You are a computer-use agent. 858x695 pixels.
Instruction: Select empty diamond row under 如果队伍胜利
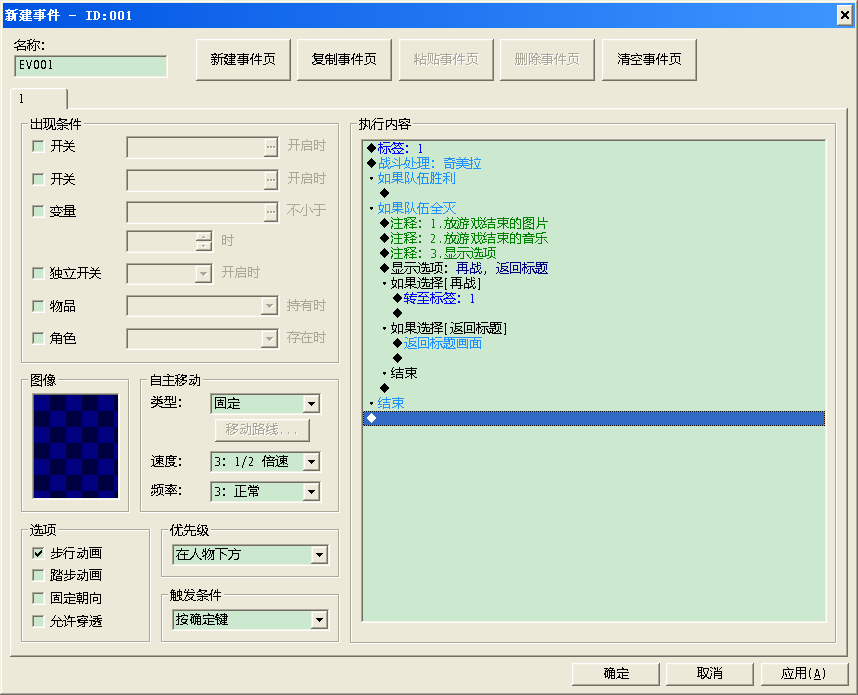[385, 193]
